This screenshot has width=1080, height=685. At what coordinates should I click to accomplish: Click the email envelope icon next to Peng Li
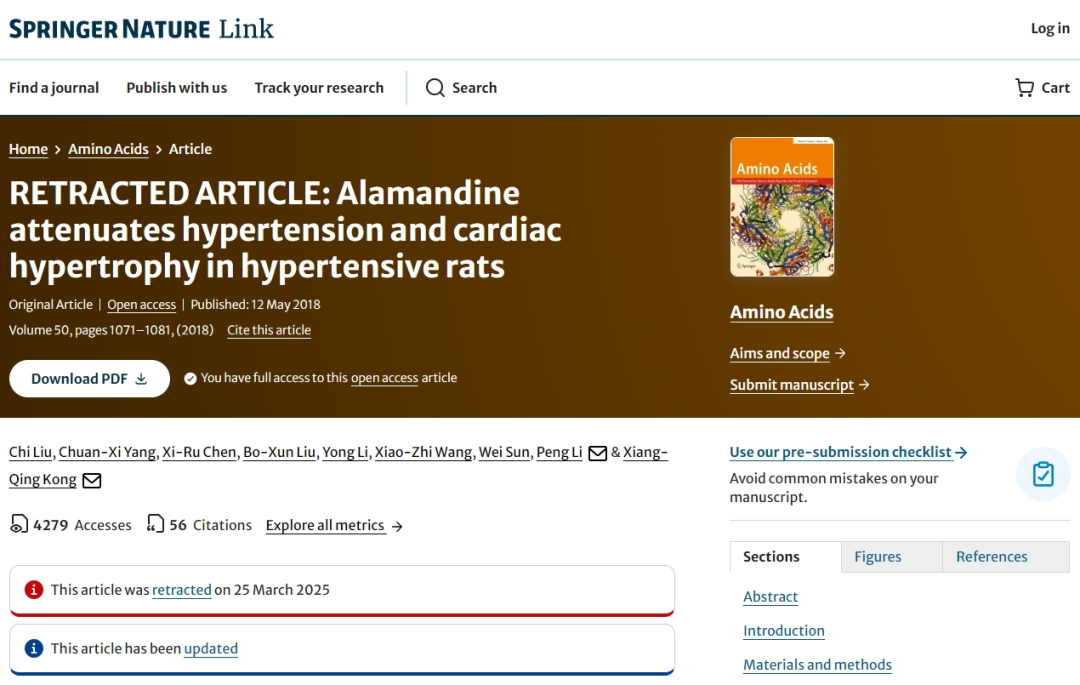(x=597, y=453)
